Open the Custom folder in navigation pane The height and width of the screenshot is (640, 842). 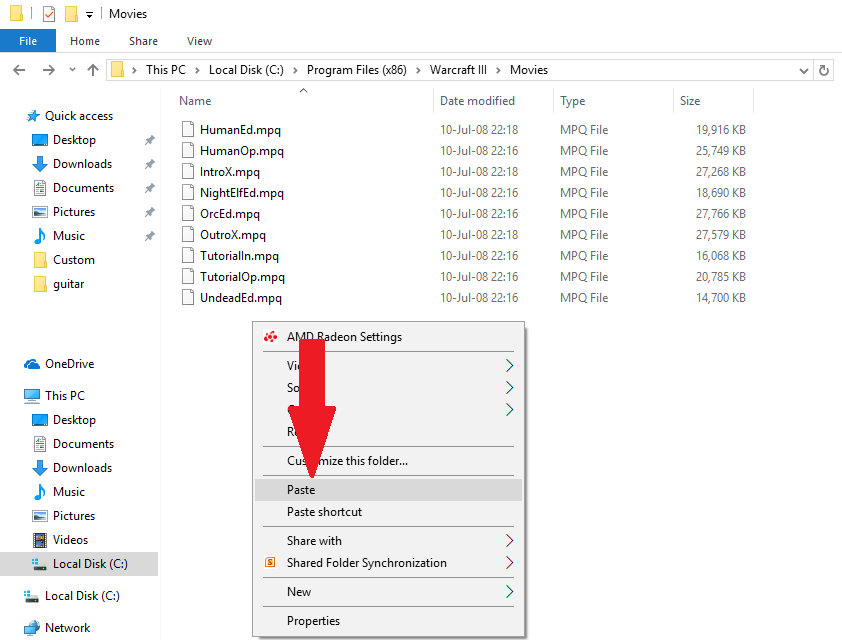74,260
